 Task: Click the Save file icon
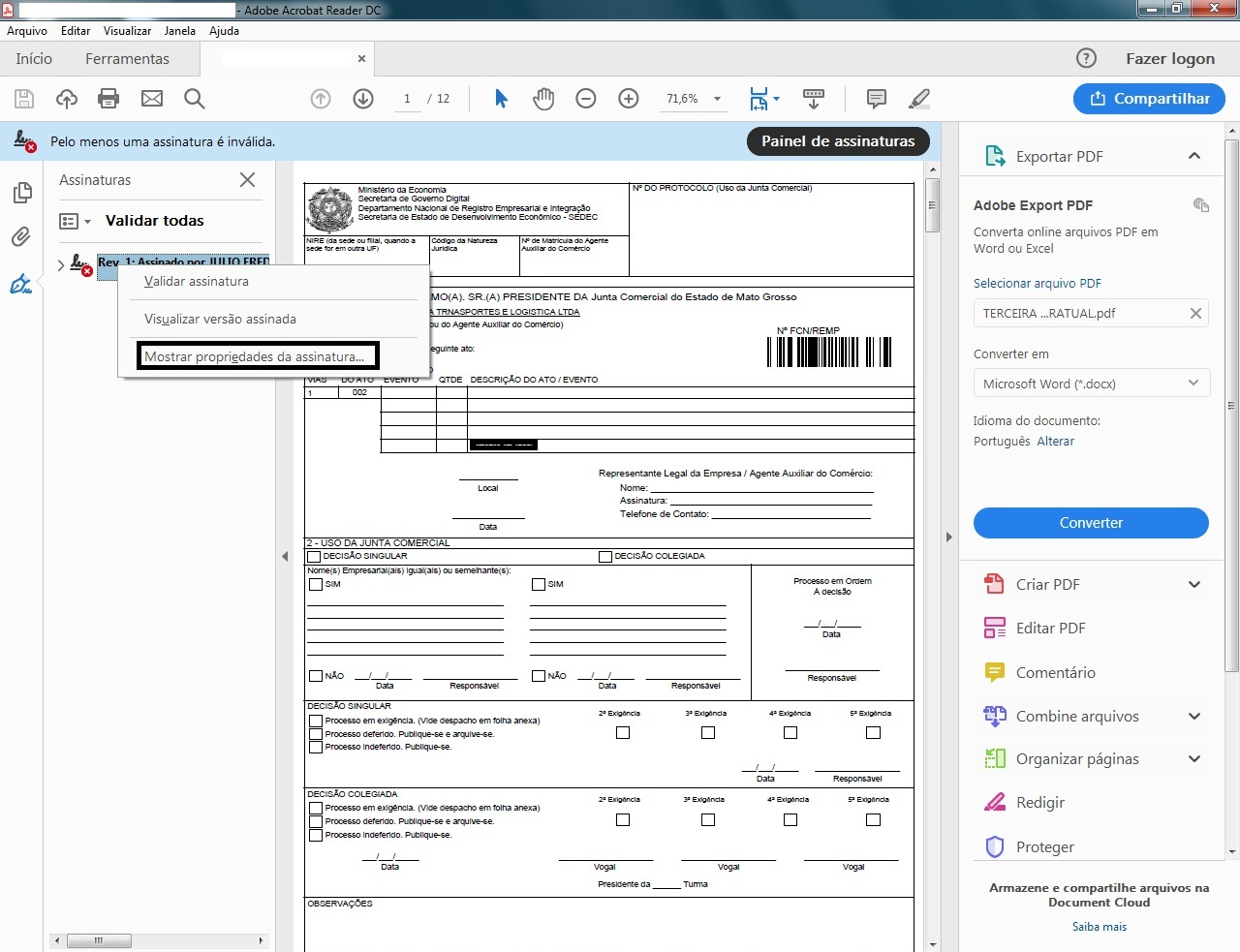pyautogui.click(x=24, y=99)
